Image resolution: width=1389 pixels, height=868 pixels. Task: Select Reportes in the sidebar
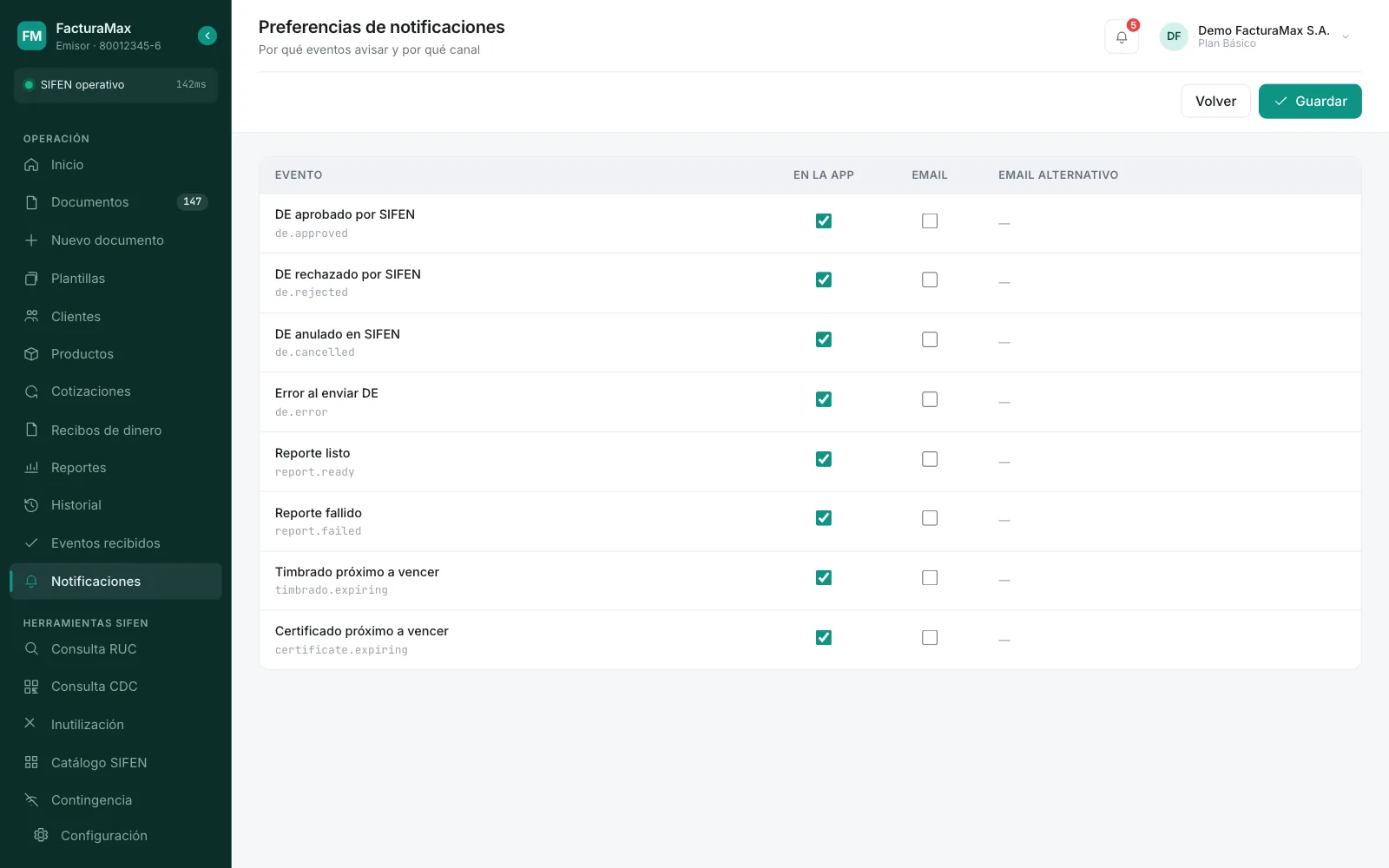(115, 468)
